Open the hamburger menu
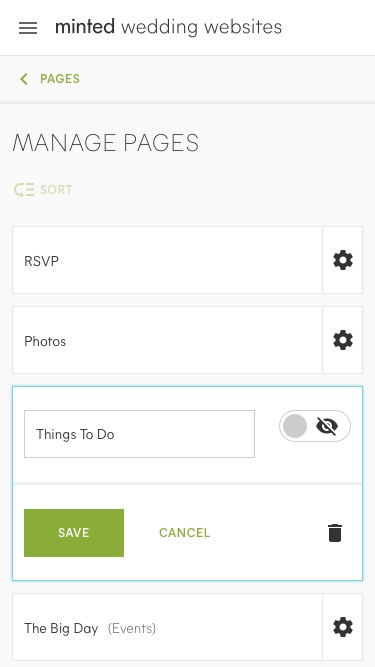Viewport: 375px width, 667px height. [x=28, y=28]
